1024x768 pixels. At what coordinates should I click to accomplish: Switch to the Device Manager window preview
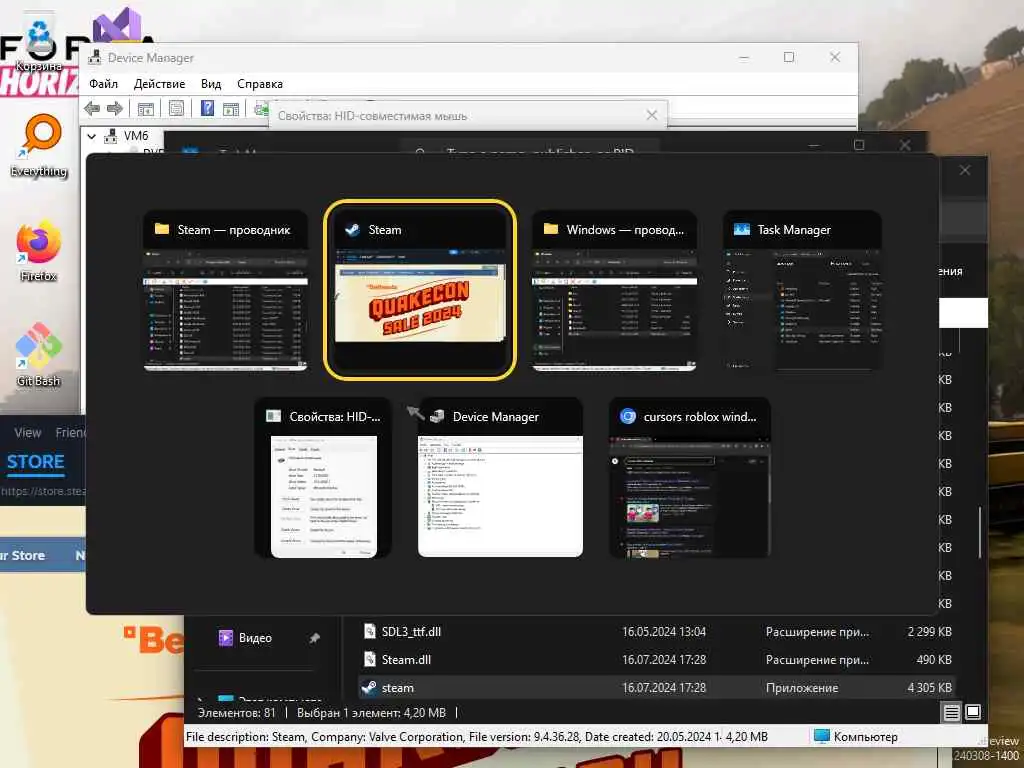click(500, 478)
